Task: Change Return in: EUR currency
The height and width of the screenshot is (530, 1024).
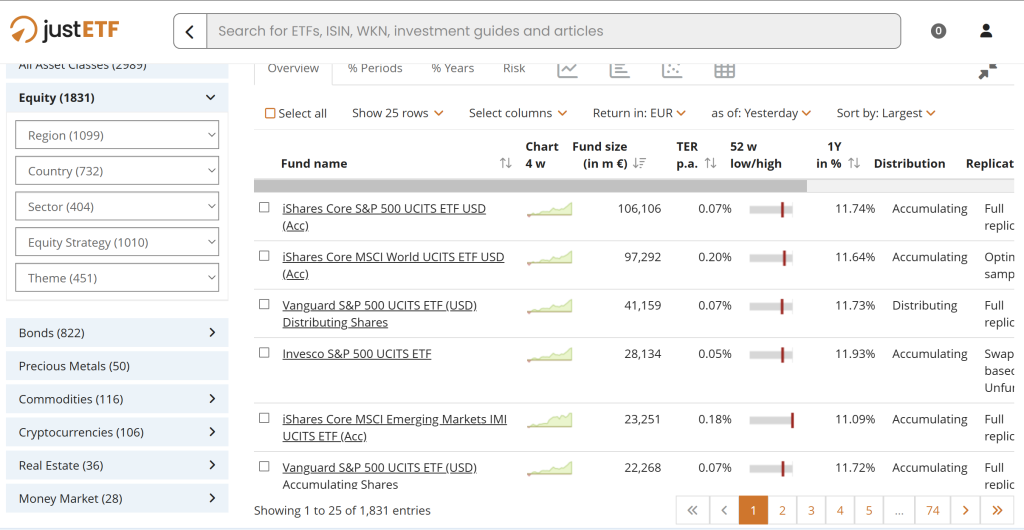Action: coord(639,114)
